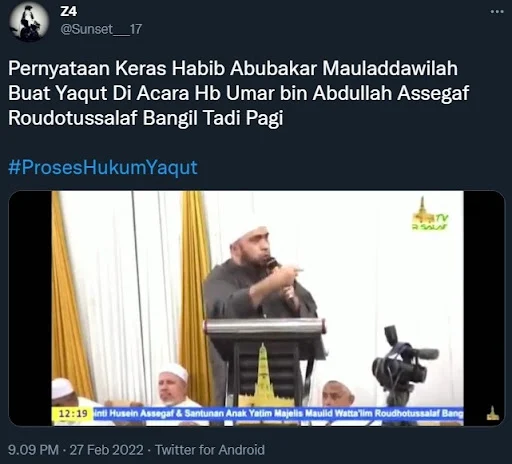Viewport: 512px width, 464px height.
Task: Click the blue scrolling ticker text bar
Action: tap(278, 414)
